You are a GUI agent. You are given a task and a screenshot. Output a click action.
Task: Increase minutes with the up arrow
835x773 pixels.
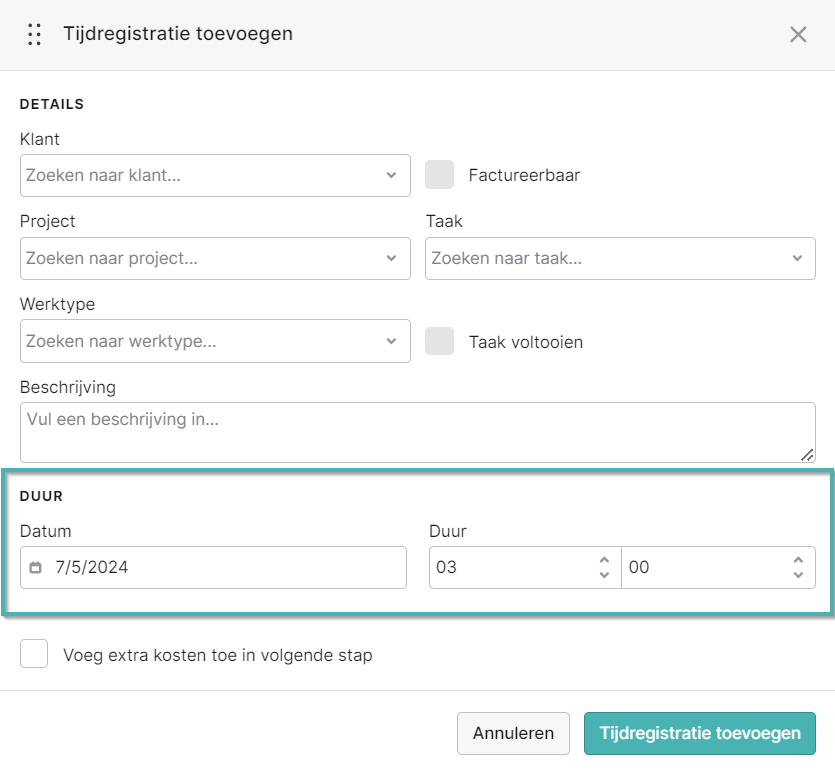[798, 560]
